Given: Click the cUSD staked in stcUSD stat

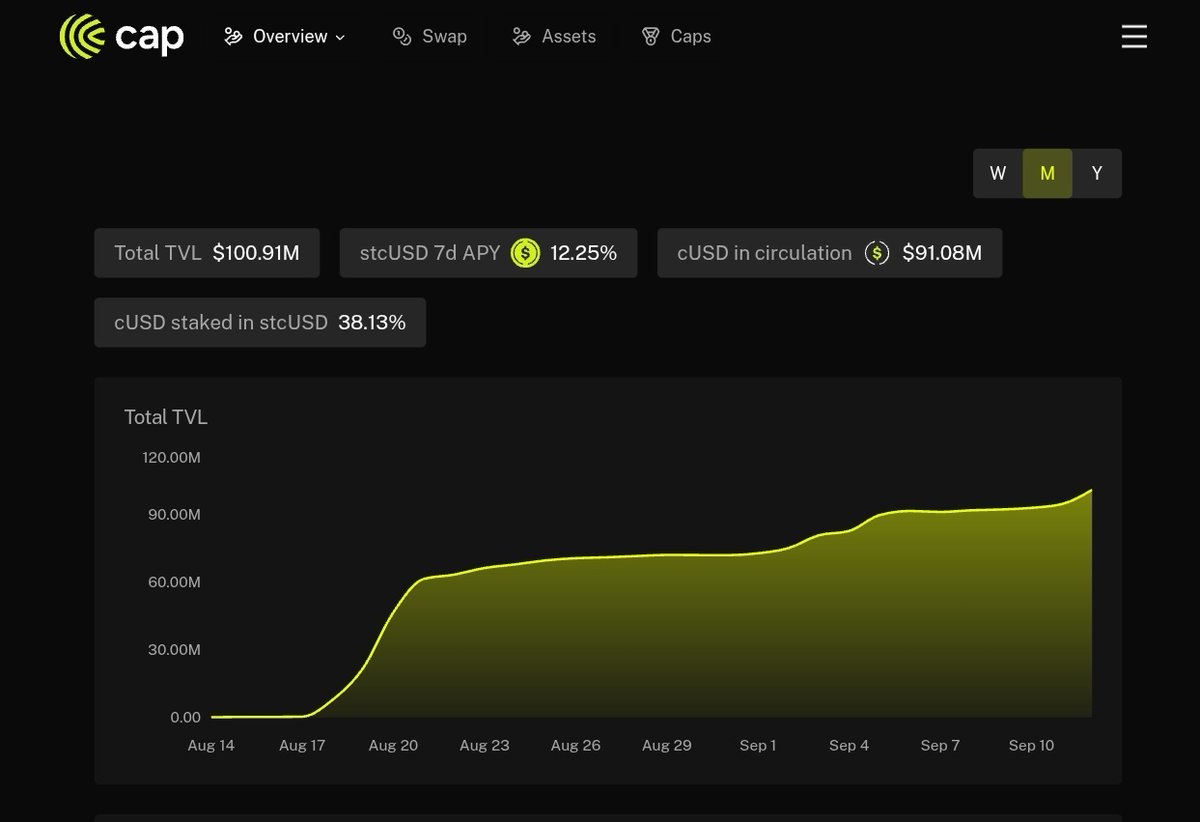Looking at the screenshot, I should pos(260,322).
